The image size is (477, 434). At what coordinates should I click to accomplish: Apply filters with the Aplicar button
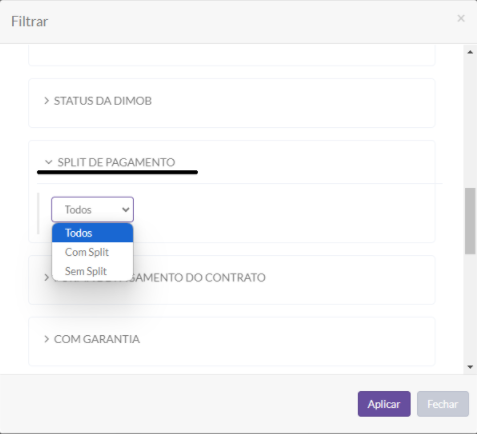(384, 404)
